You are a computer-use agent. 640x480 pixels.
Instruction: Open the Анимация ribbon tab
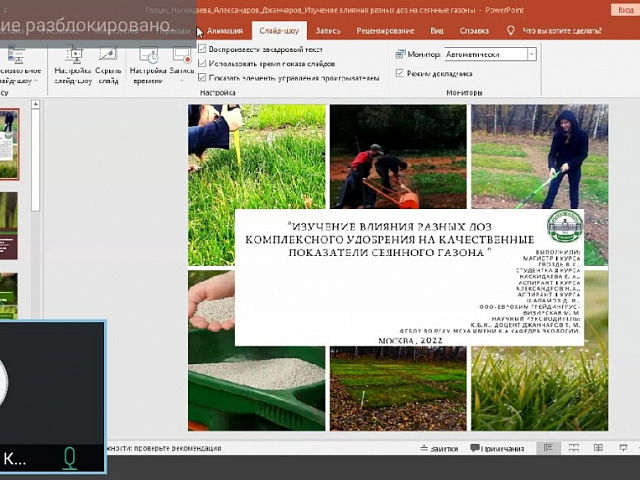(224, 31)
